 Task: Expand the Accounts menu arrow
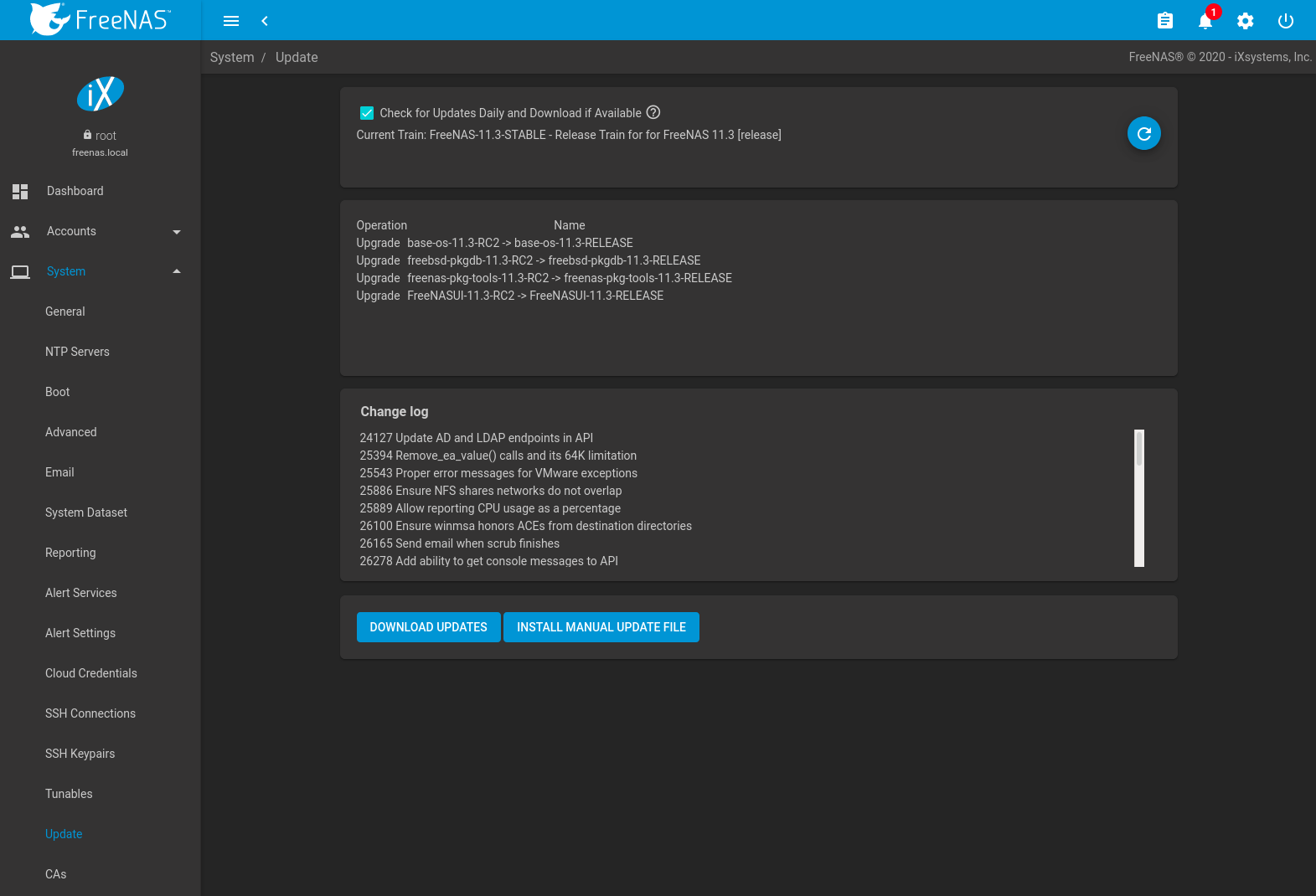(176, 232)
